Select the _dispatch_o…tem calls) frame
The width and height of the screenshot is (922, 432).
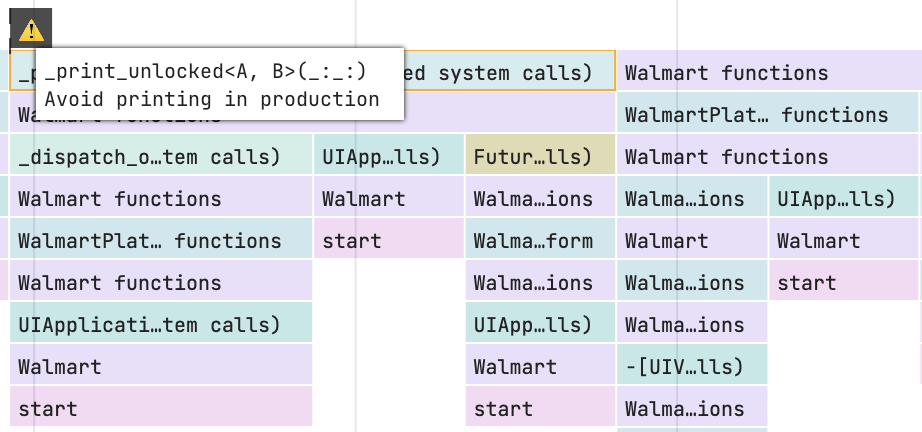(161, 157)
